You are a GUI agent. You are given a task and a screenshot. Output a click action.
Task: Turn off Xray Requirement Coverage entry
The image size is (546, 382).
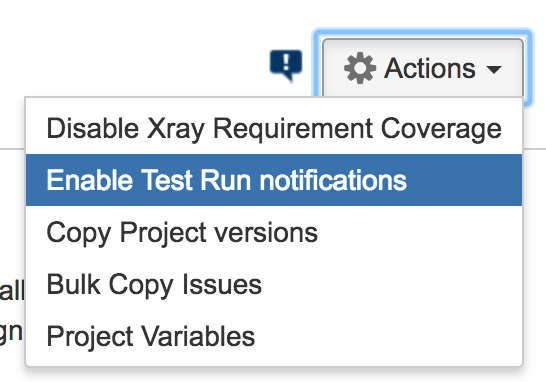click(274, 128)
